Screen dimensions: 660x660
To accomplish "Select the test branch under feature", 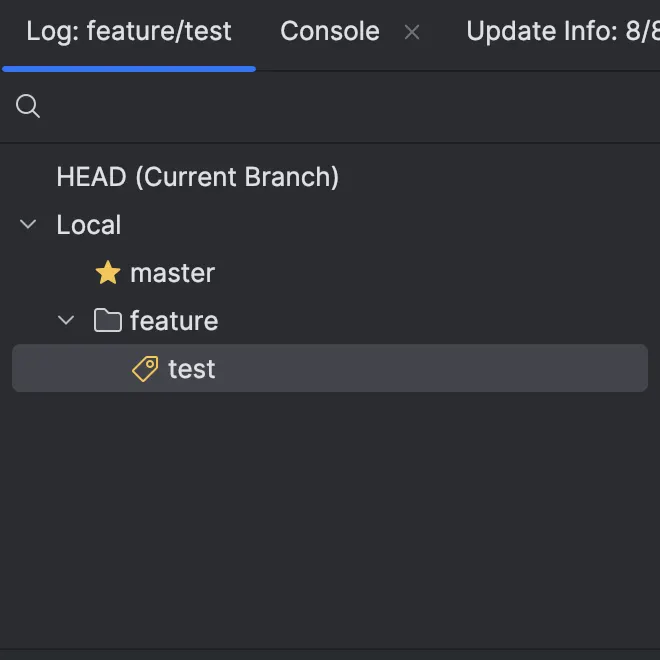I will (x=191, y=369).
